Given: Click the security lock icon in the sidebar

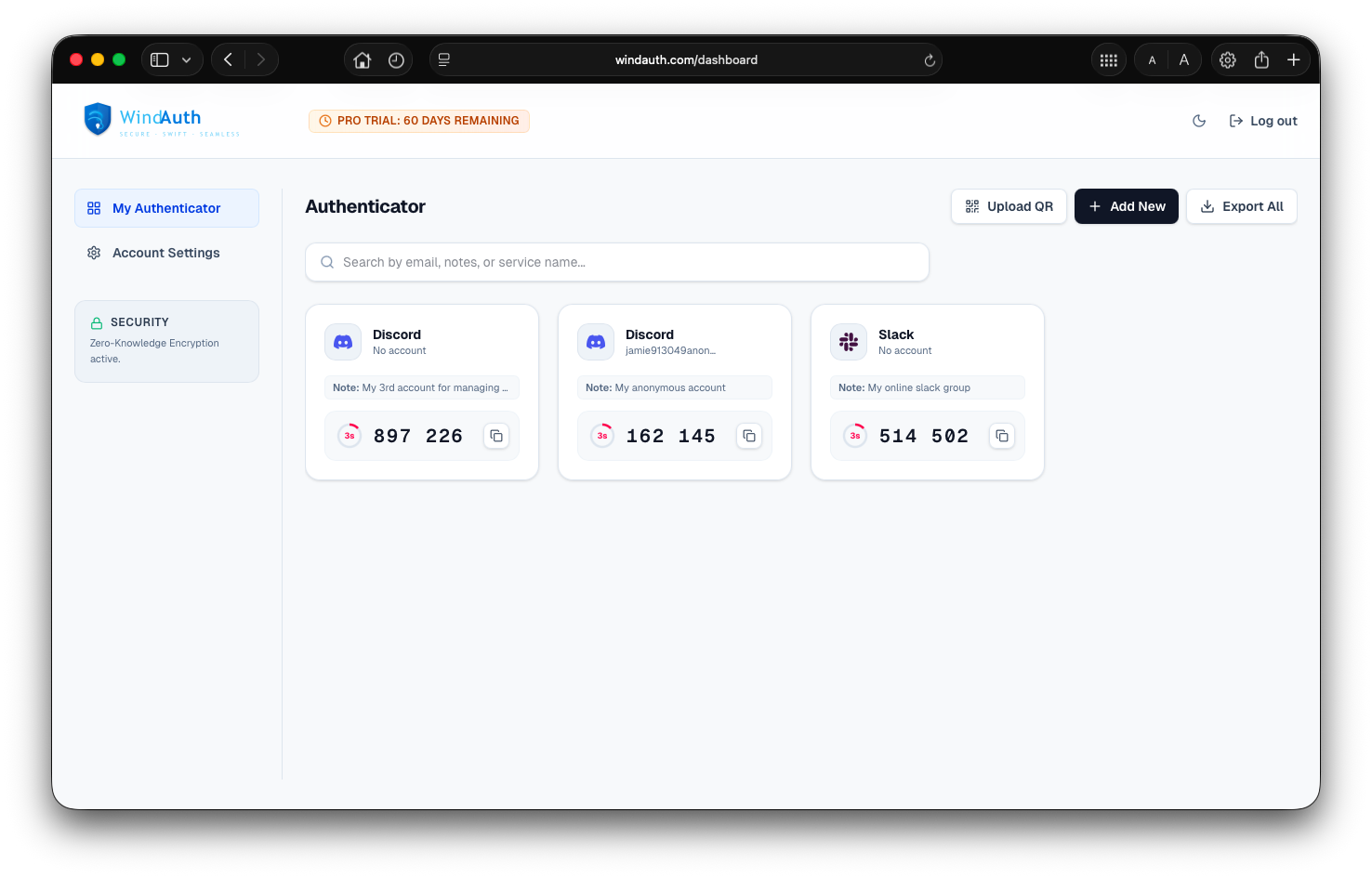Looking at the screenshot, I should [97, 321].
